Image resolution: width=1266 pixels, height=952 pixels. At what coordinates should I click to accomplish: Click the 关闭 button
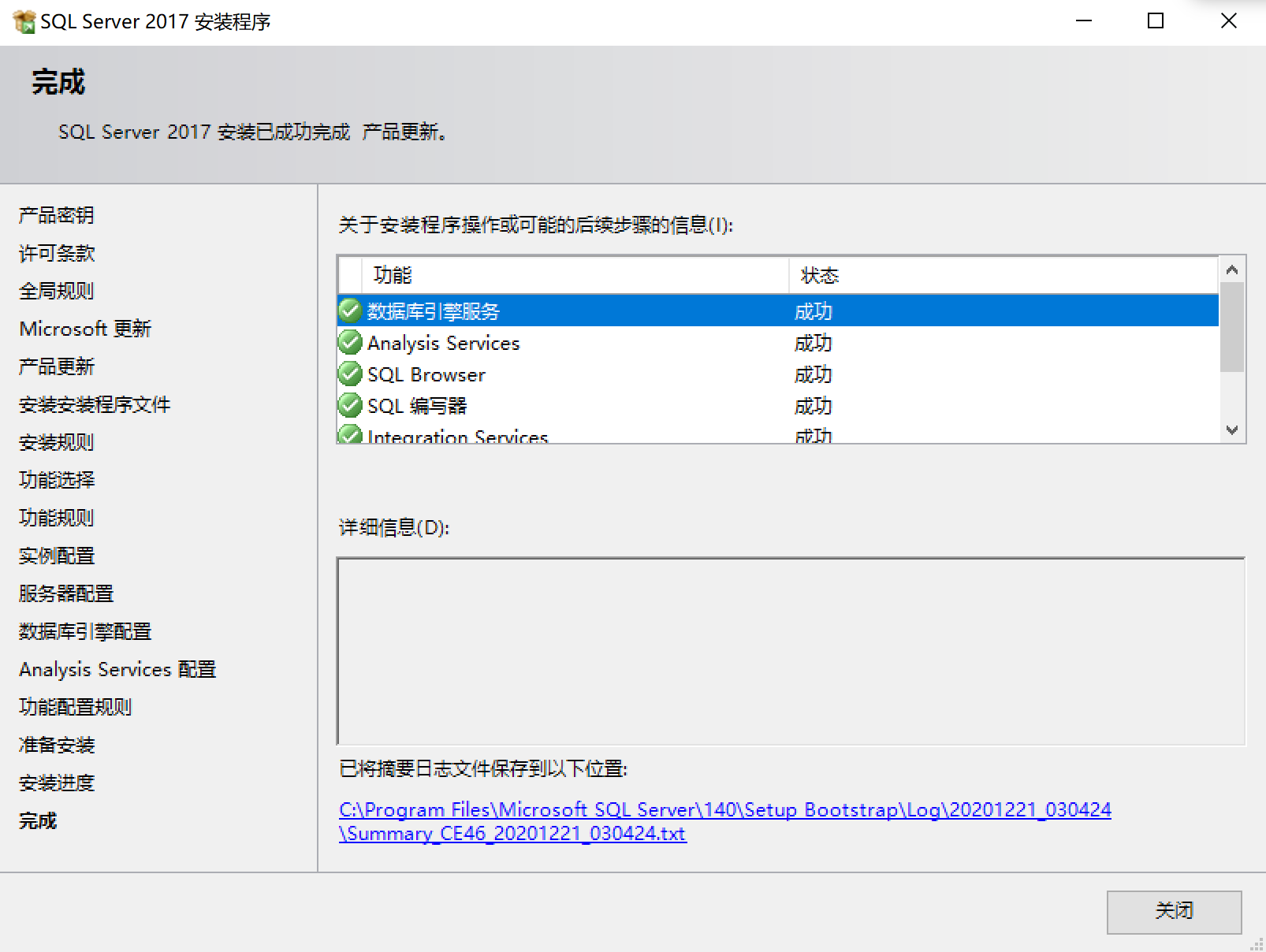(x=1174, y=910)
